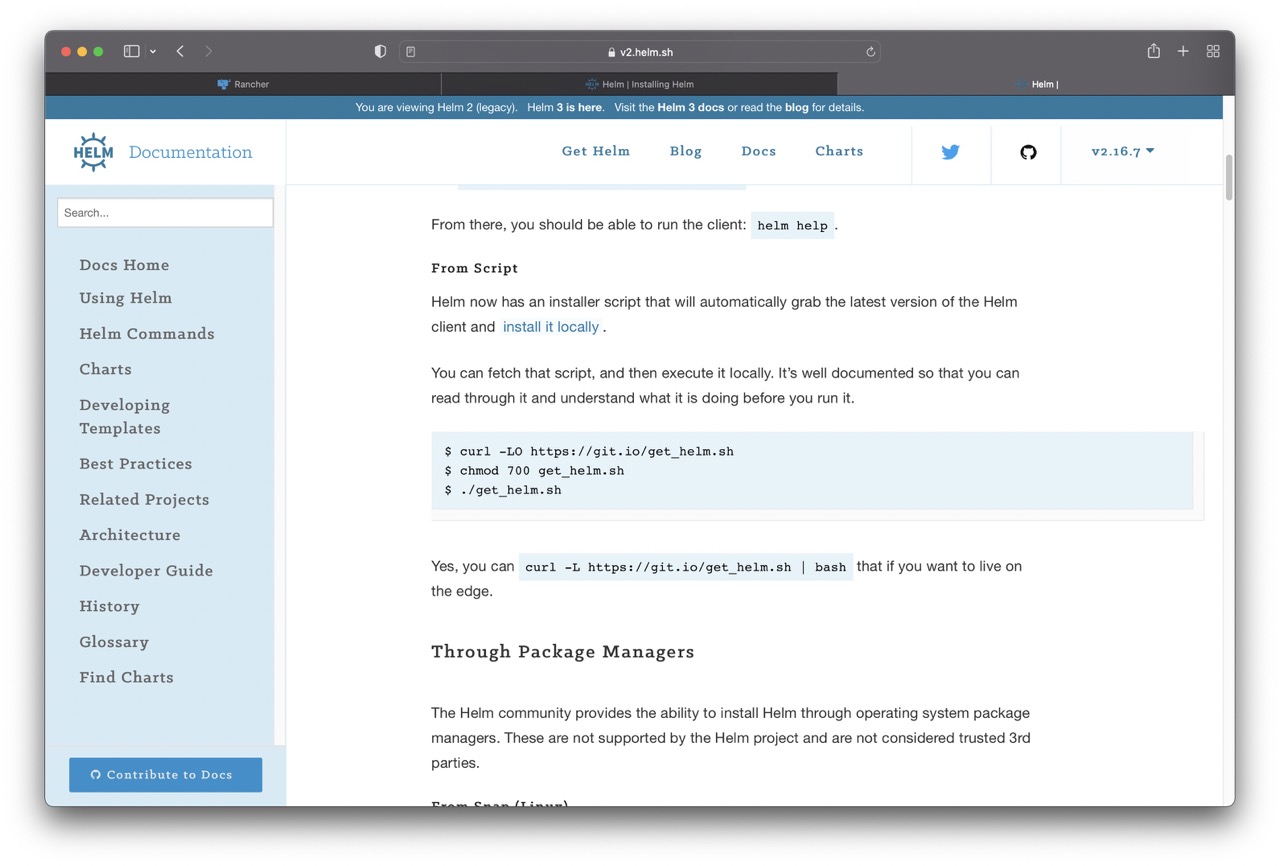Show tab overview grid icon
This screenshot has width=1280, height=866.
click(1213, 51)
